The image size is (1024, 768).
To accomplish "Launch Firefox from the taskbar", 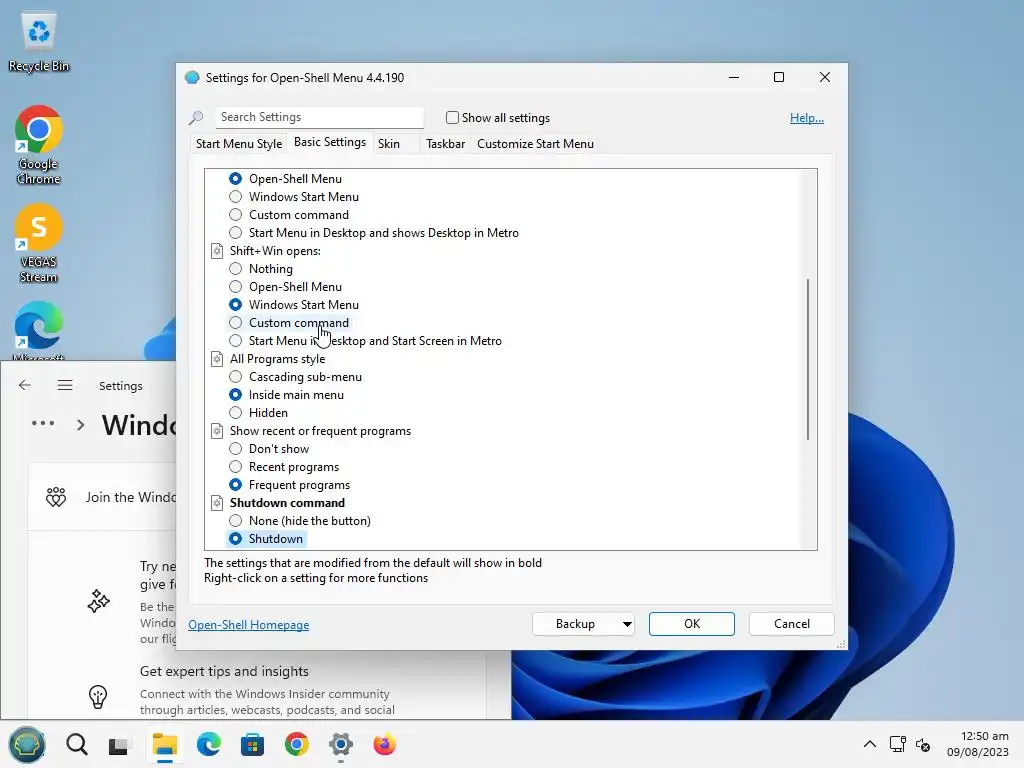I will pyautogui.click(x=385, y=744).
